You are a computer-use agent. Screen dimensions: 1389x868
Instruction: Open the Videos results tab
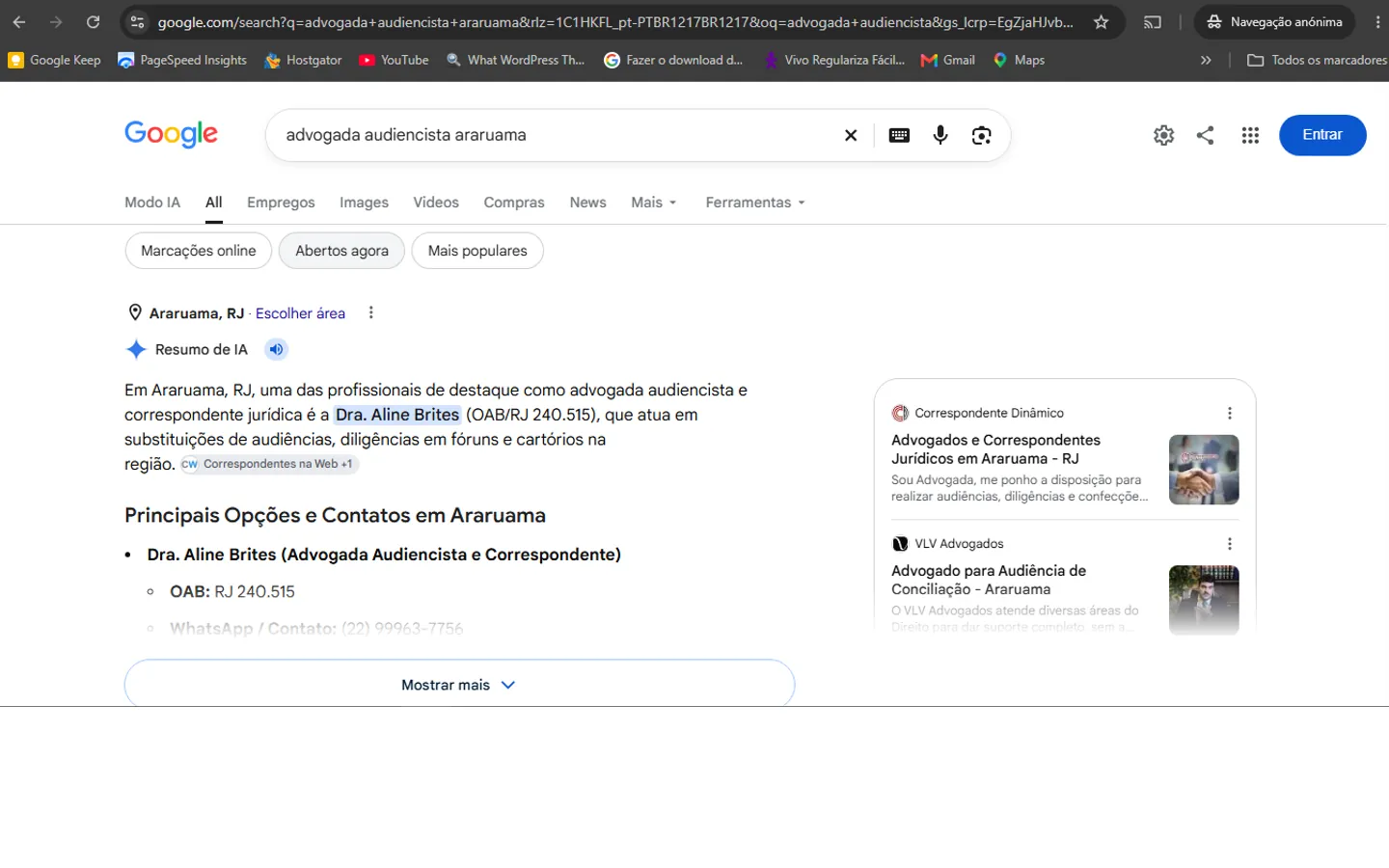436,203
